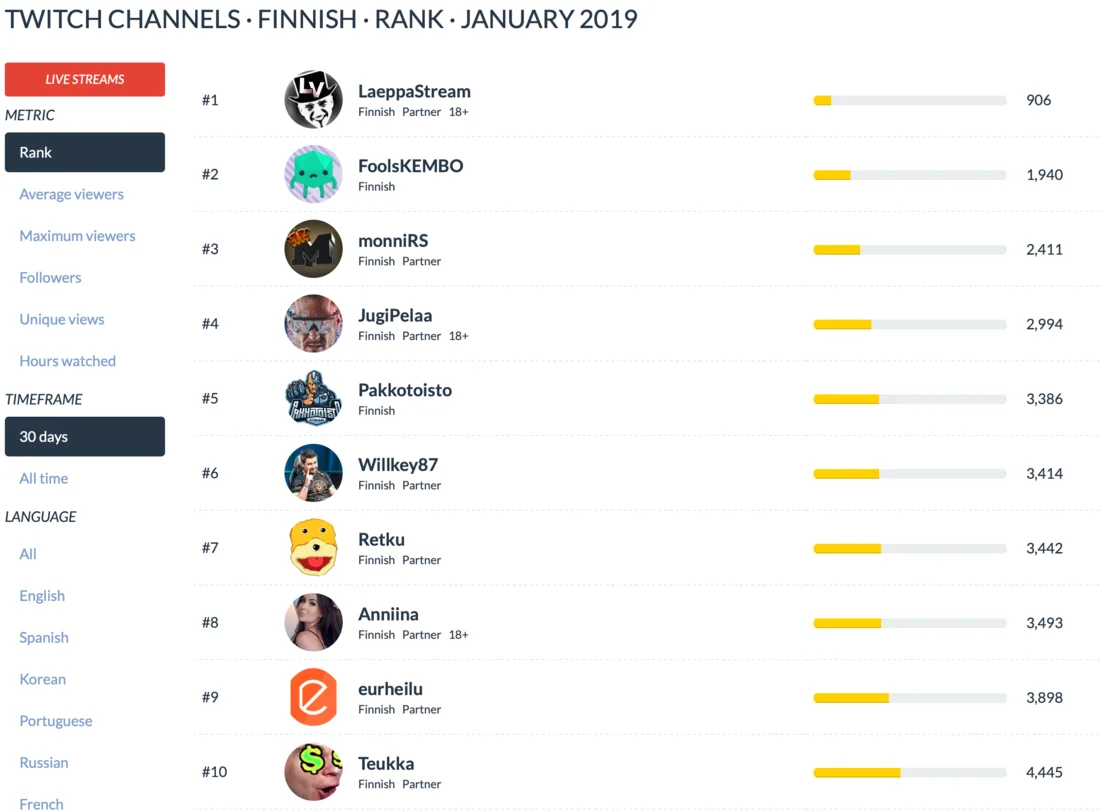Open the Willkey87 channel link
The width and height of the screenshot is (1100, 812).
pos(398,465)
